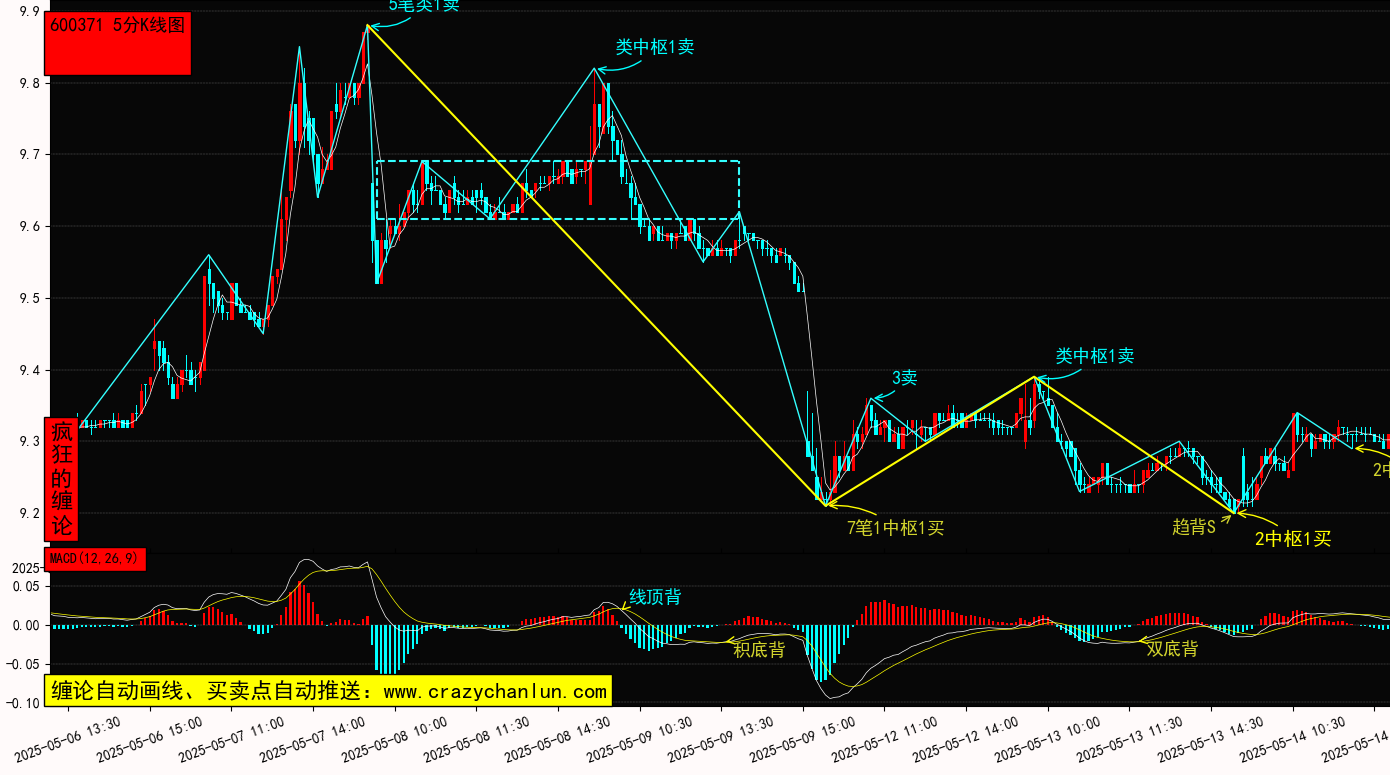This screenshot has width=1390, height=775.
Task: Click the 9.8 price axis label
Action: pyautogui.click(x=30, y=83)
